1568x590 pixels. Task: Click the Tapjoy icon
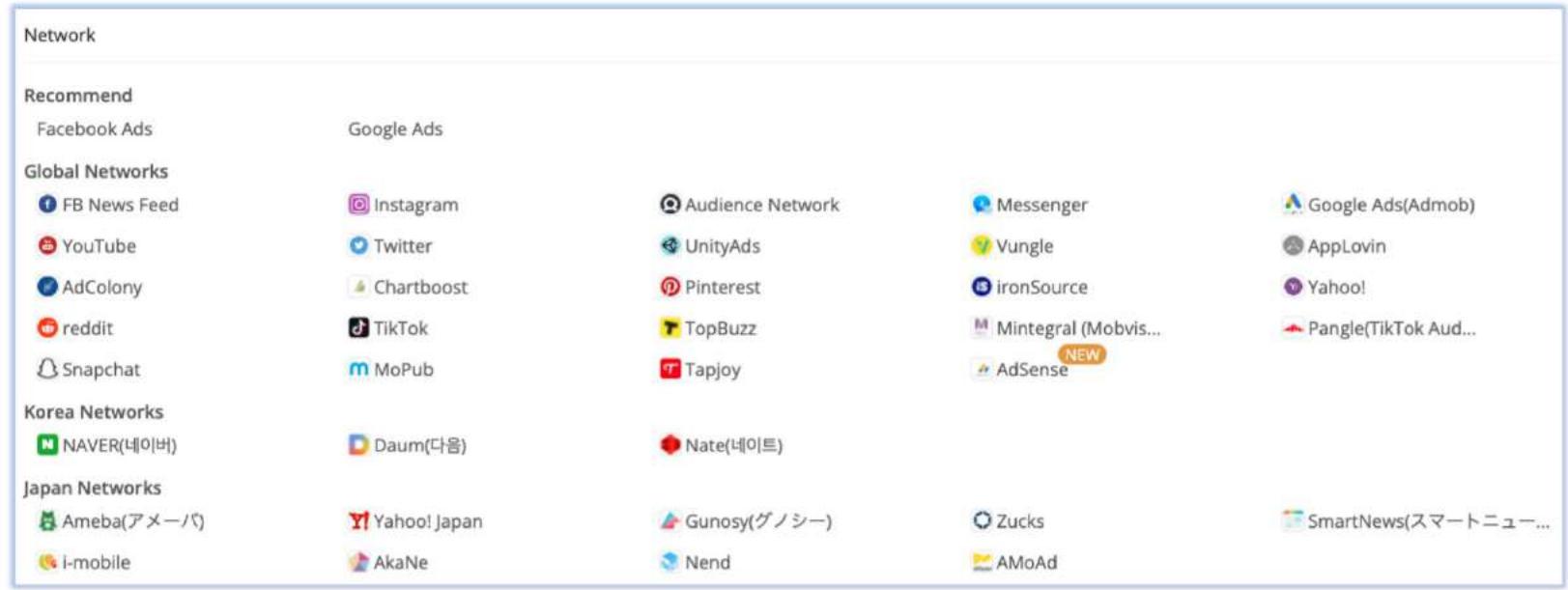[670, 369]
